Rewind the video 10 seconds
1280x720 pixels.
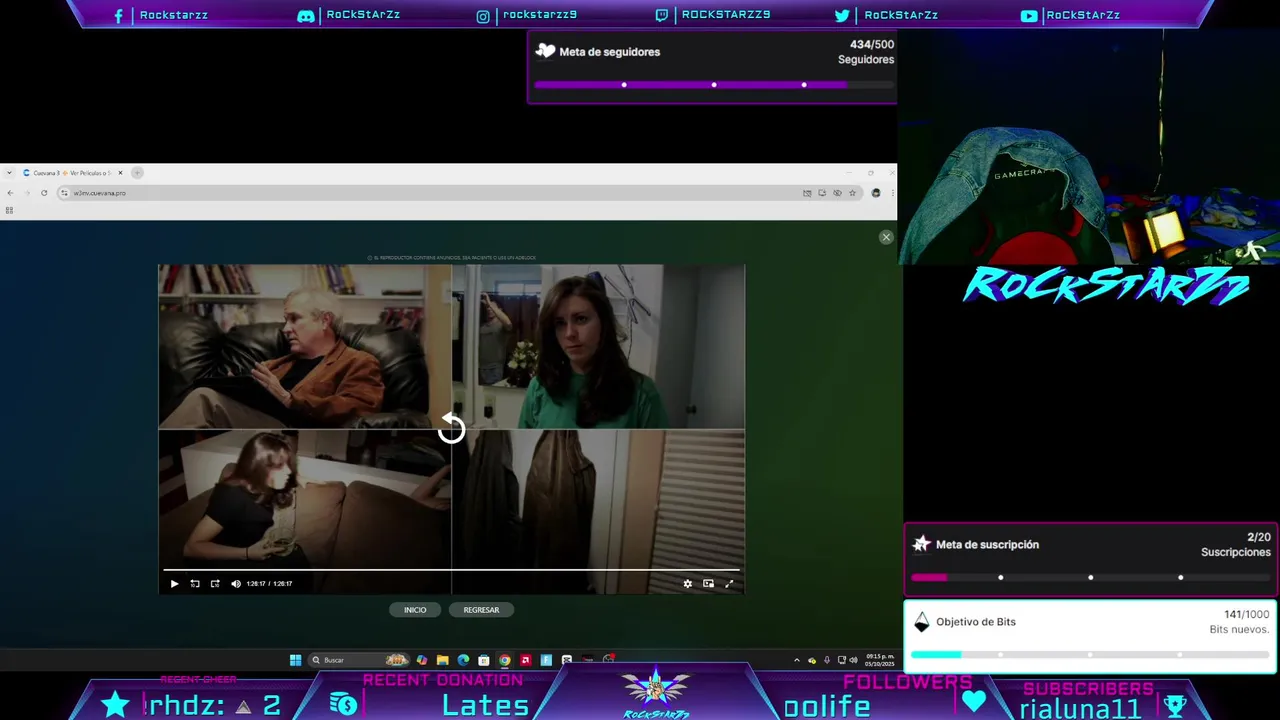pyautogui.click(x=195, y=583)
